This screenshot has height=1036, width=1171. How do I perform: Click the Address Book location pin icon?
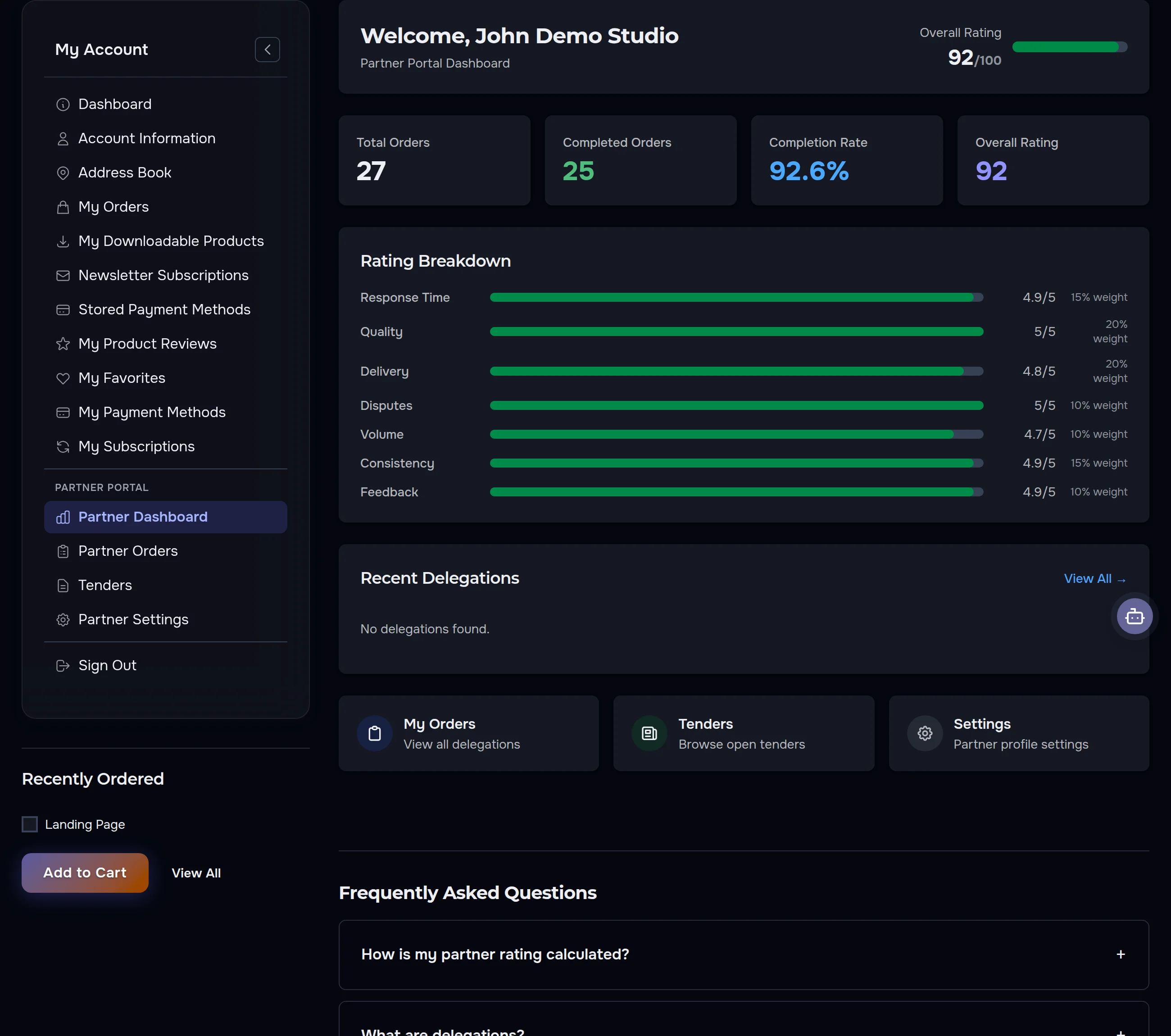point(63,173)
